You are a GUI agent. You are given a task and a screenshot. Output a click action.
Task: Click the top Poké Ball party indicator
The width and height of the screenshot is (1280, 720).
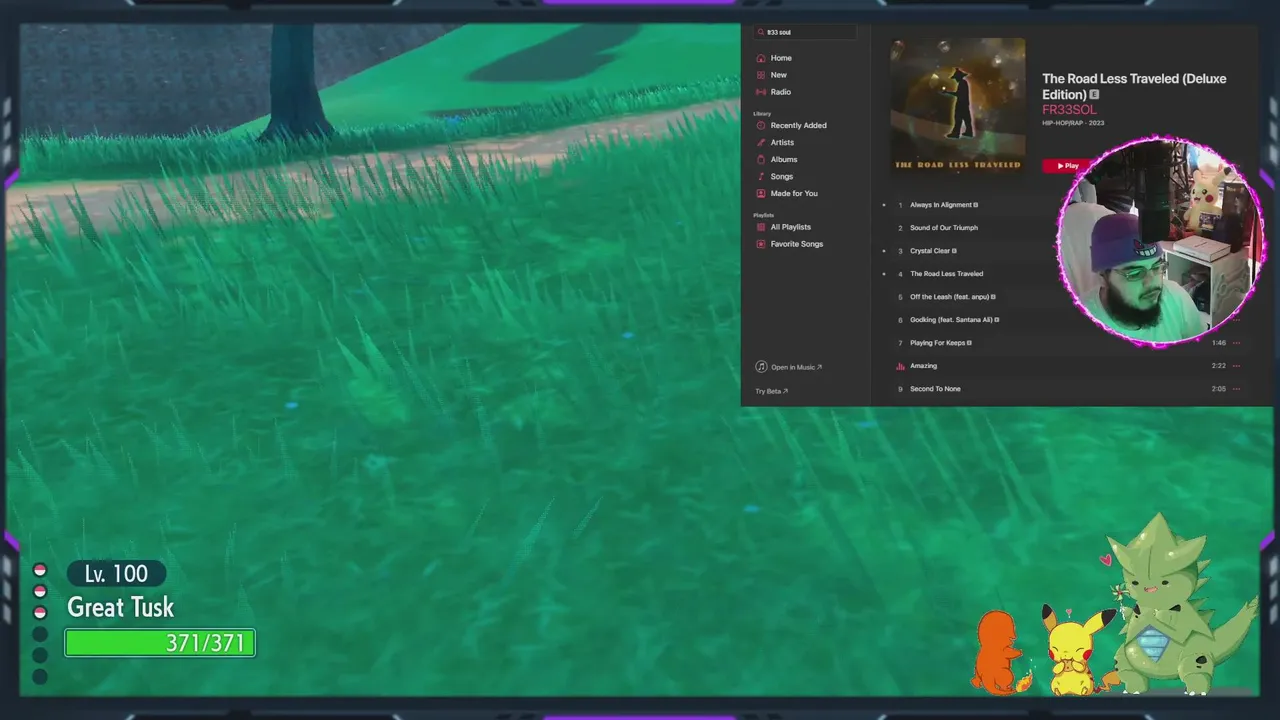point(40,570)
